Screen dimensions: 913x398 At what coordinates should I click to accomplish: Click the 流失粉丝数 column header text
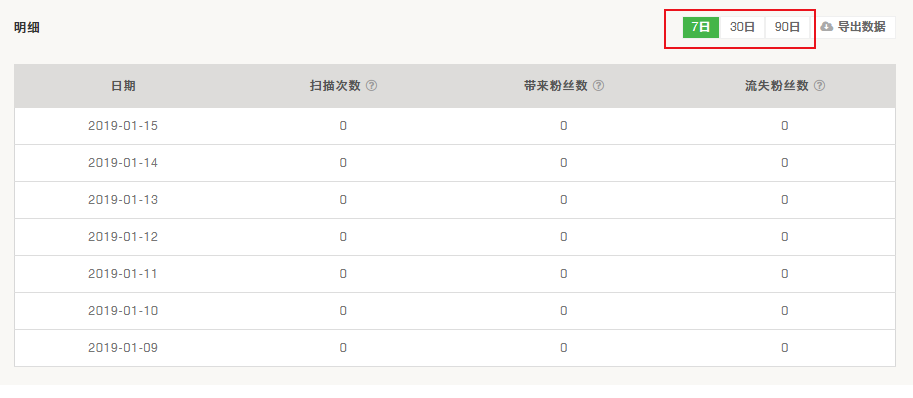point(777,86)
